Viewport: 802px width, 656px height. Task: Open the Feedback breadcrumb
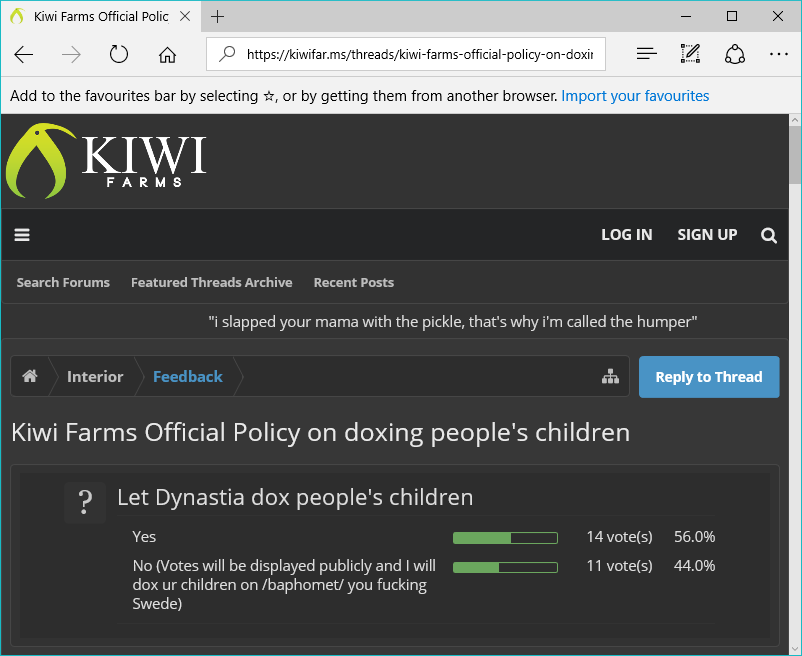tap(188, 377)
